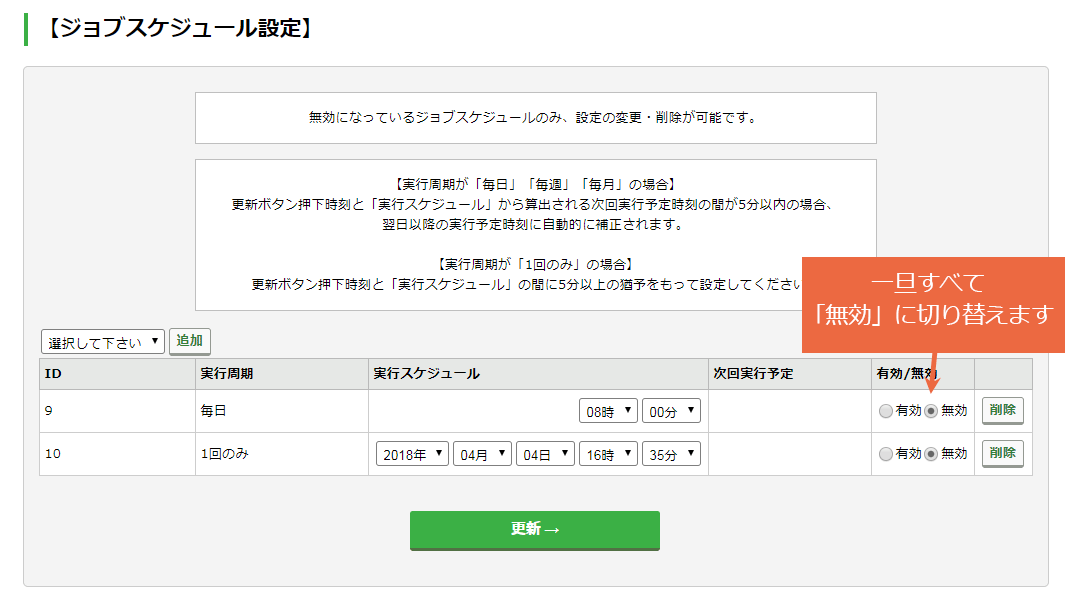This screenshot has height=601, width=1069.
Task: Click the ID cell showing 9
Action: [x=117, y=411]
